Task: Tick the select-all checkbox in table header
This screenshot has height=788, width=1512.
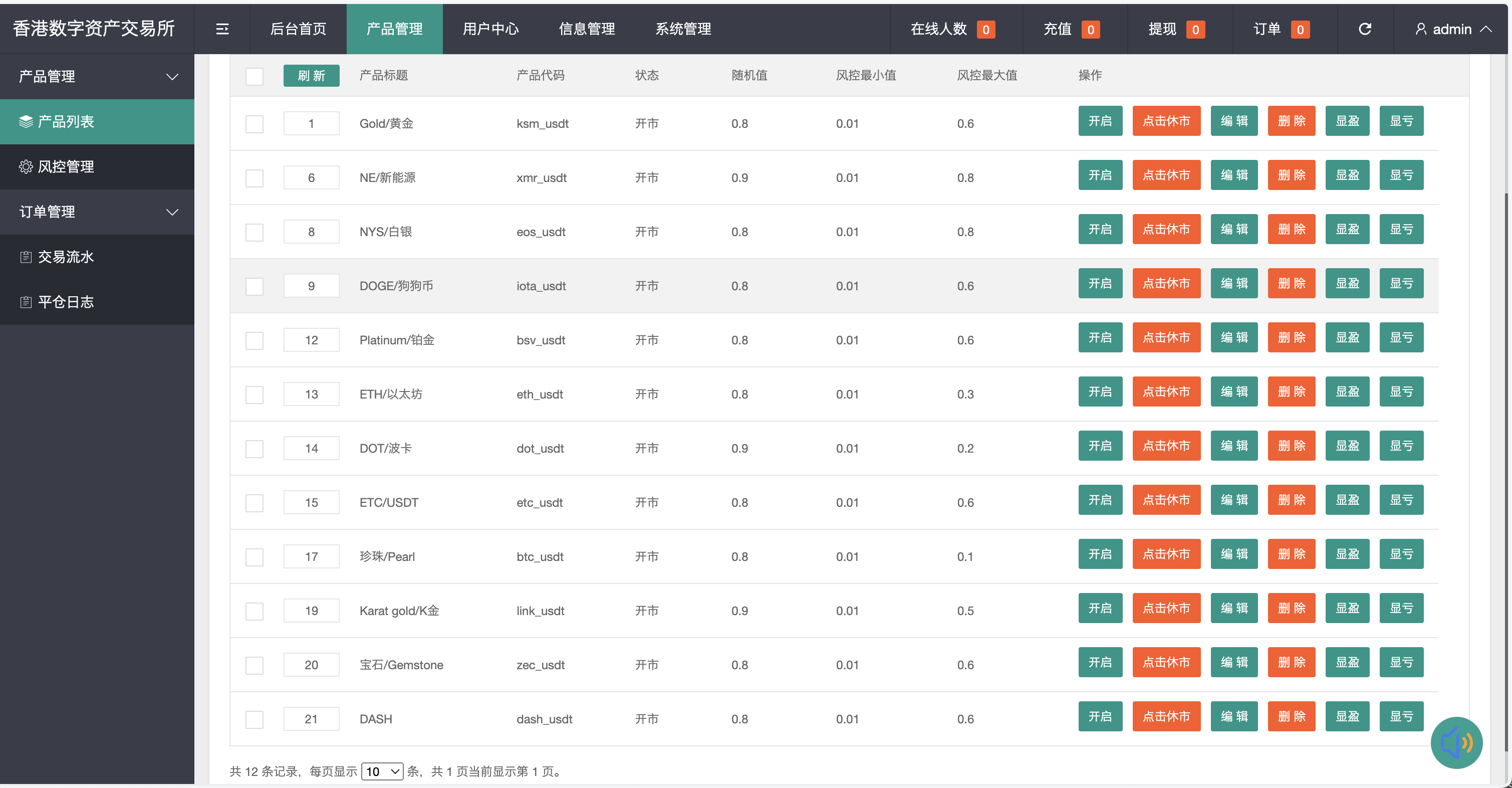Action: coord(254,76)
